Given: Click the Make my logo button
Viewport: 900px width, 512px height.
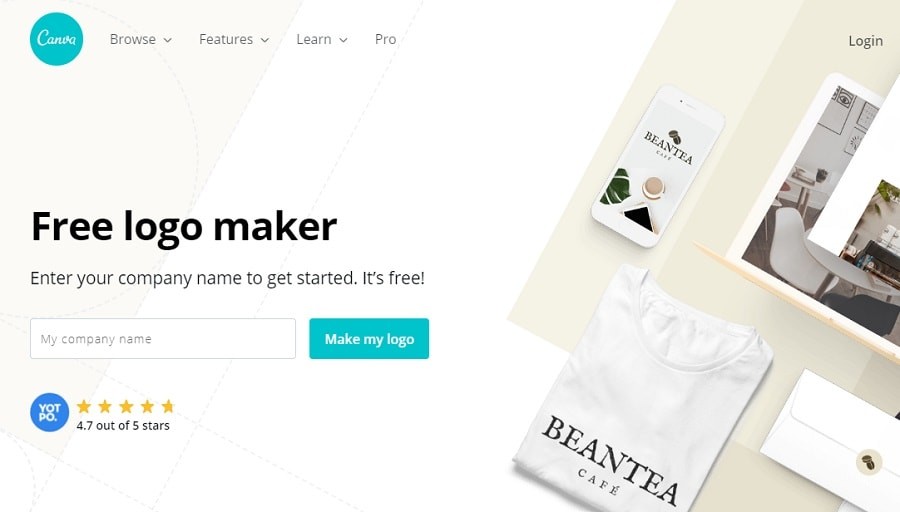Looking at the screenshot, I should coord(369,339).
